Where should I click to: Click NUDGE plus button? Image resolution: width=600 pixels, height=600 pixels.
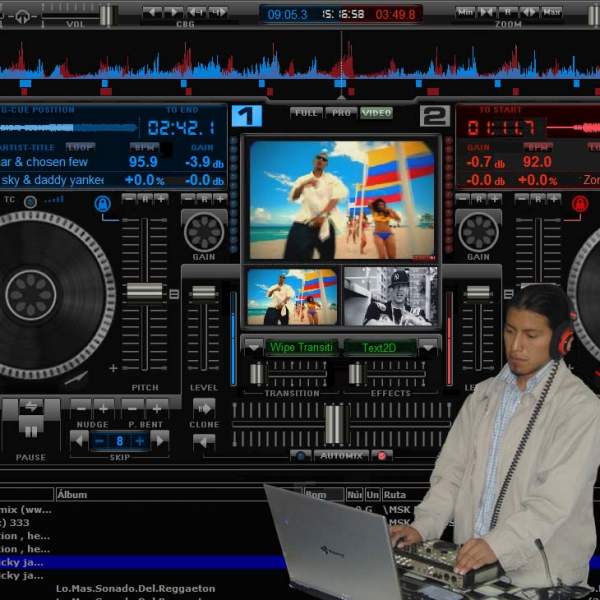103,409
